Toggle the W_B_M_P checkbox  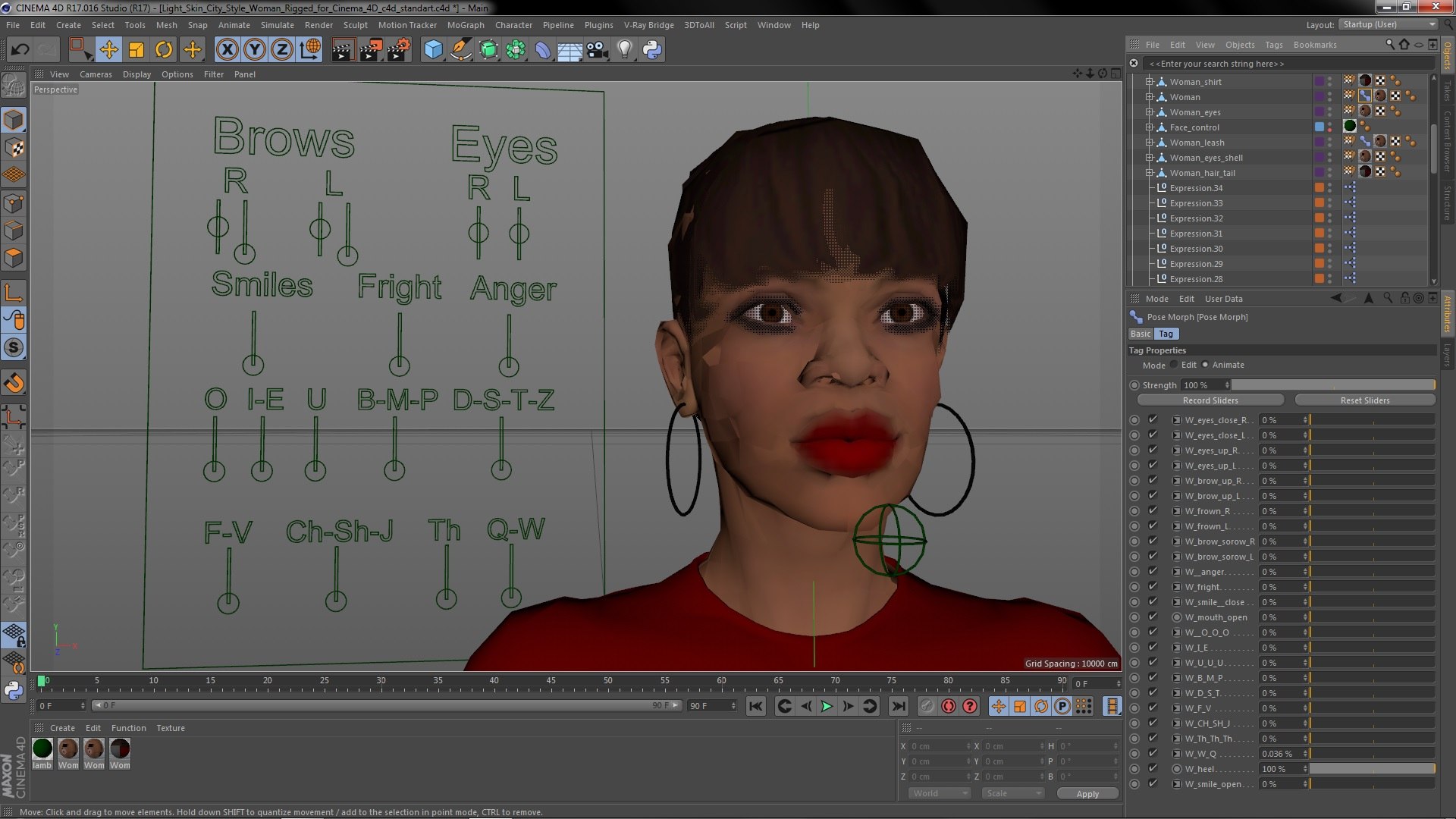pos(1153,677)
